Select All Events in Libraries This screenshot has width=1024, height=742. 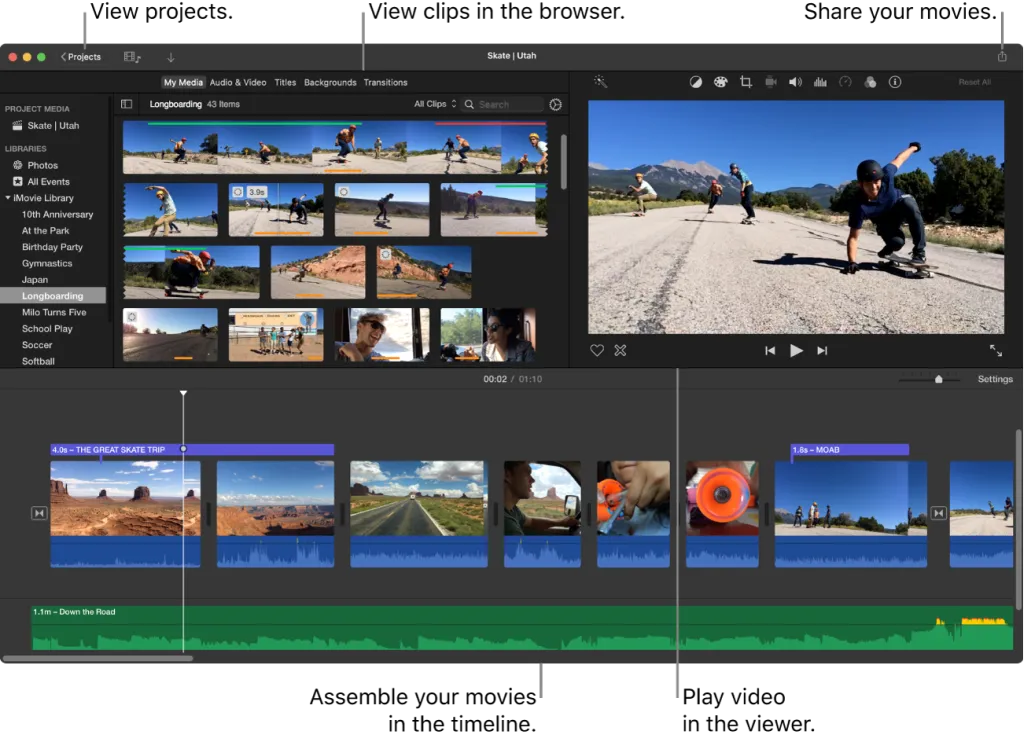tap(48, 182)
